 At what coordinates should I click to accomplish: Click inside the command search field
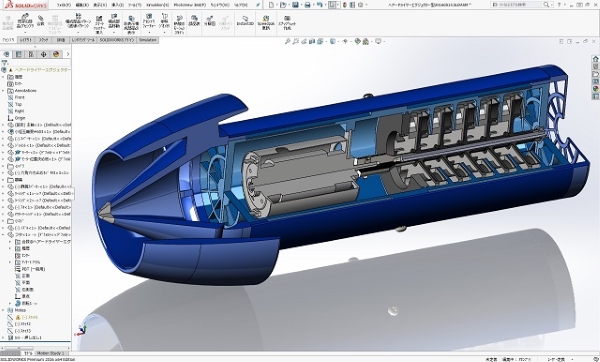coord(517,5)
